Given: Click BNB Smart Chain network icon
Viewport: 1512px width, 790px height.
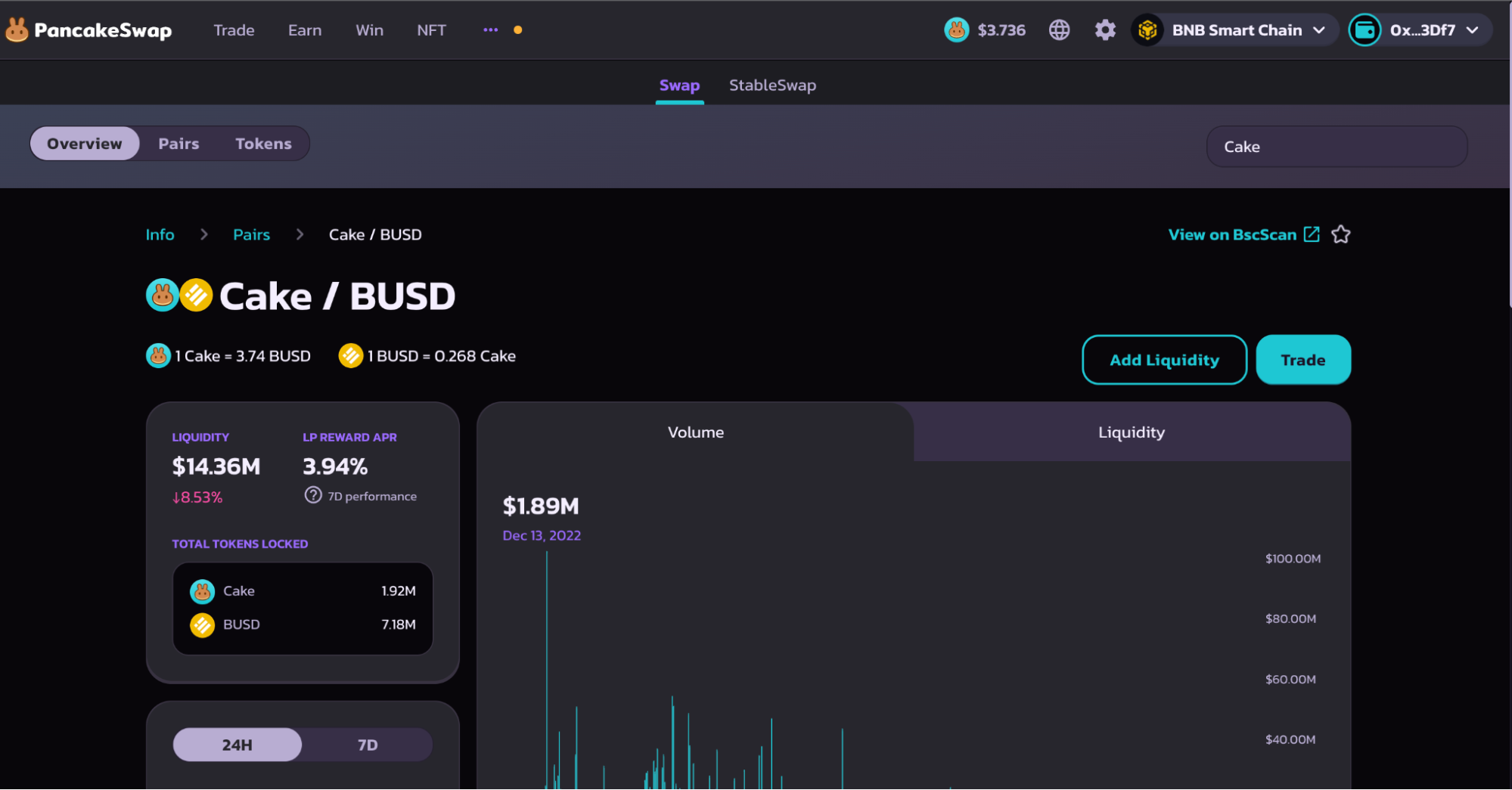Looking at the screenshot, I should click(x=1147, y=30).
